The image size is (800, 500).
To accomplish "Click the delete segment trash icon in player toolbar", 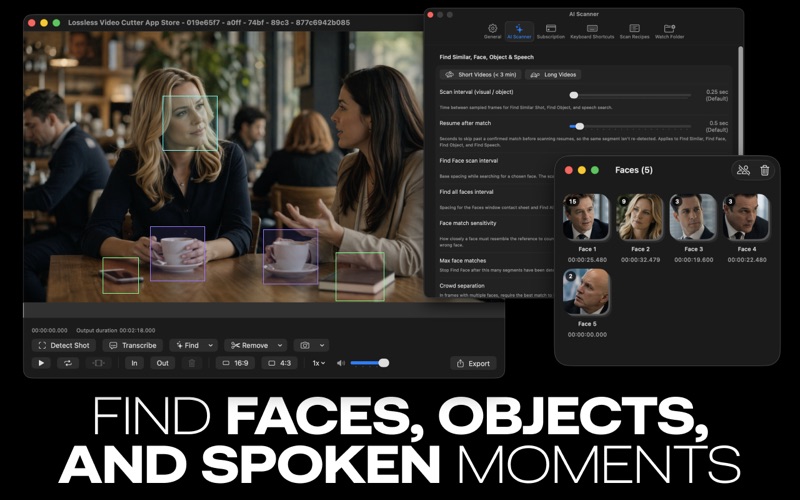I will [x=192, y=363].
